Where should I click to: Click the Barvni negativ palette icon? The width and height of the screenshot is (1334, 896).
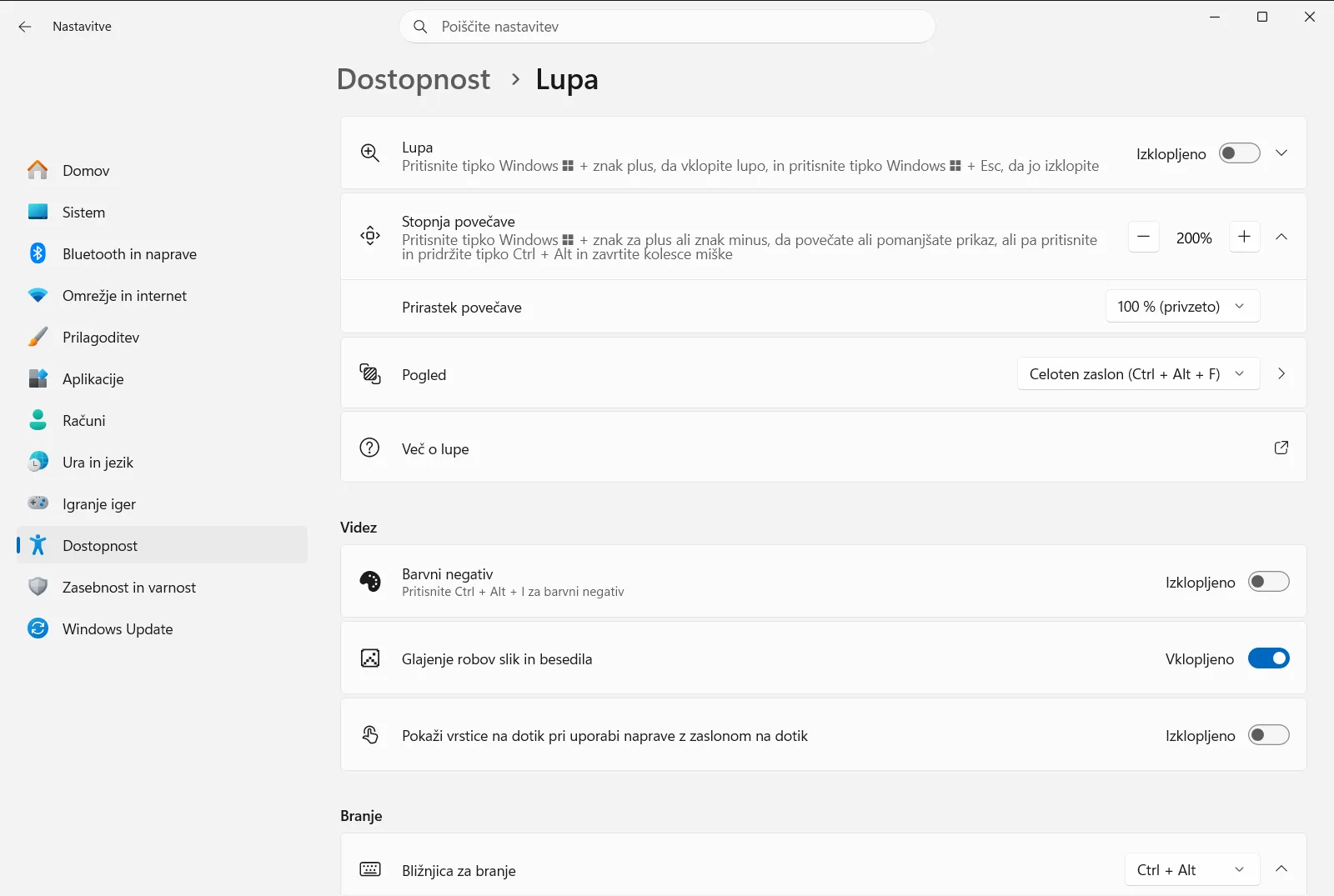370,581
